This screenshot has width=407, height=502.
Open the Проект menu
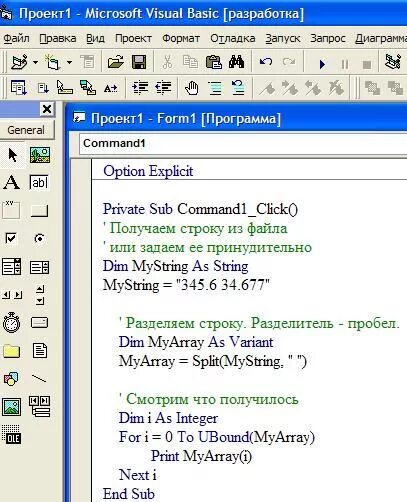pos(133,39)
